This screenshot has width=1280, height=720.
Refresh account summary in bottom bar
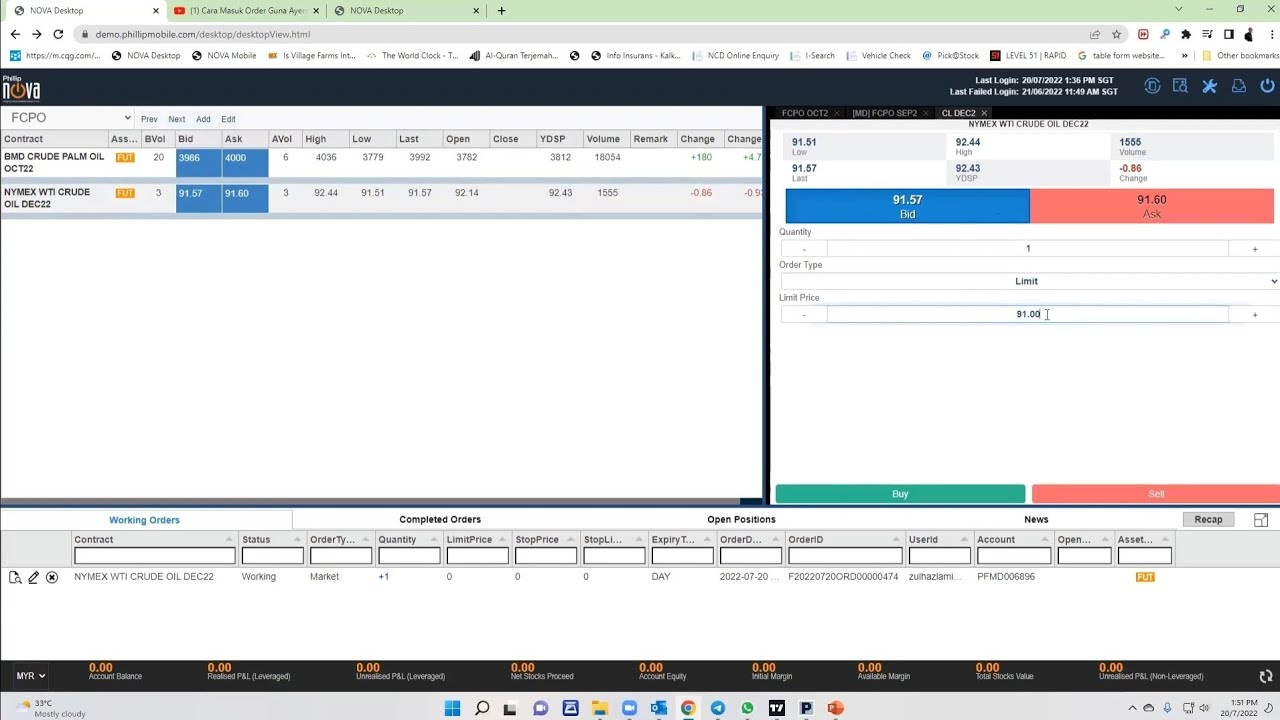coord(1266,676)
